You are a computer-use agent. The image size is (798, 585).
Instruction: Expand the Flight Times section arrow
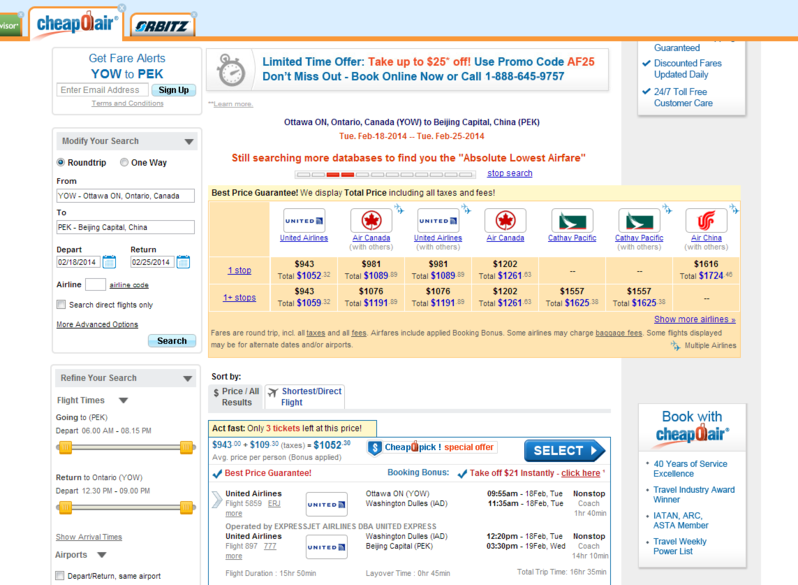123,401
